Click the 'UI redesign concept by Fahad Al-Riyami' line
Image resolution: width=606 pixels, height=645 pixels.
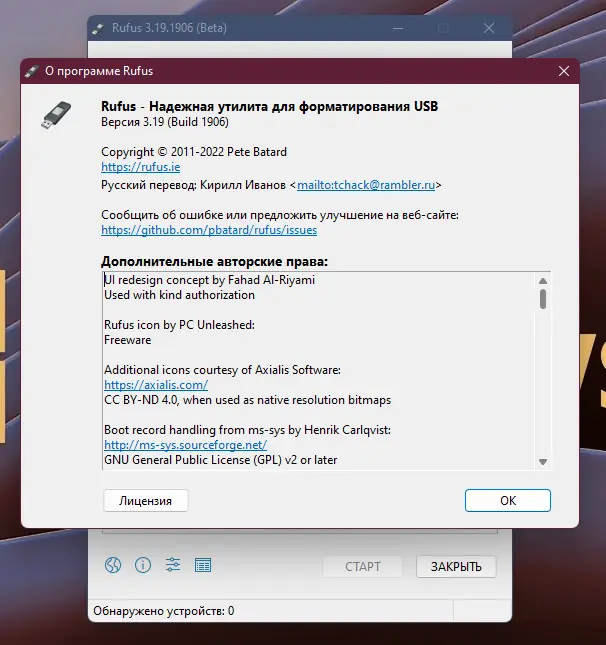(209, 280)
